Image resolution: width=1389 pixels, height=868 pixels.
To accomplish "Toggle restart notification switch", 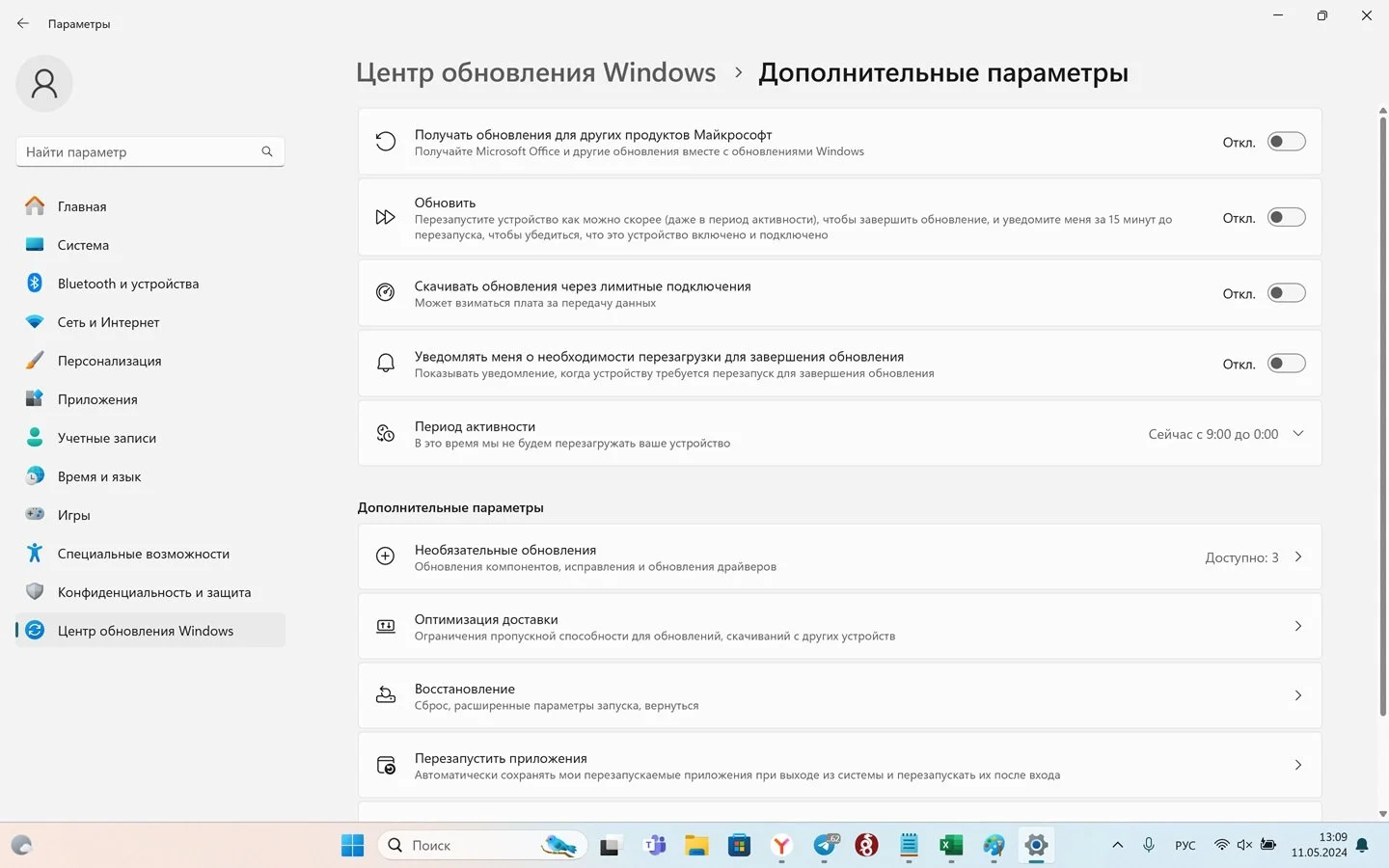I will click(1287, 364).
